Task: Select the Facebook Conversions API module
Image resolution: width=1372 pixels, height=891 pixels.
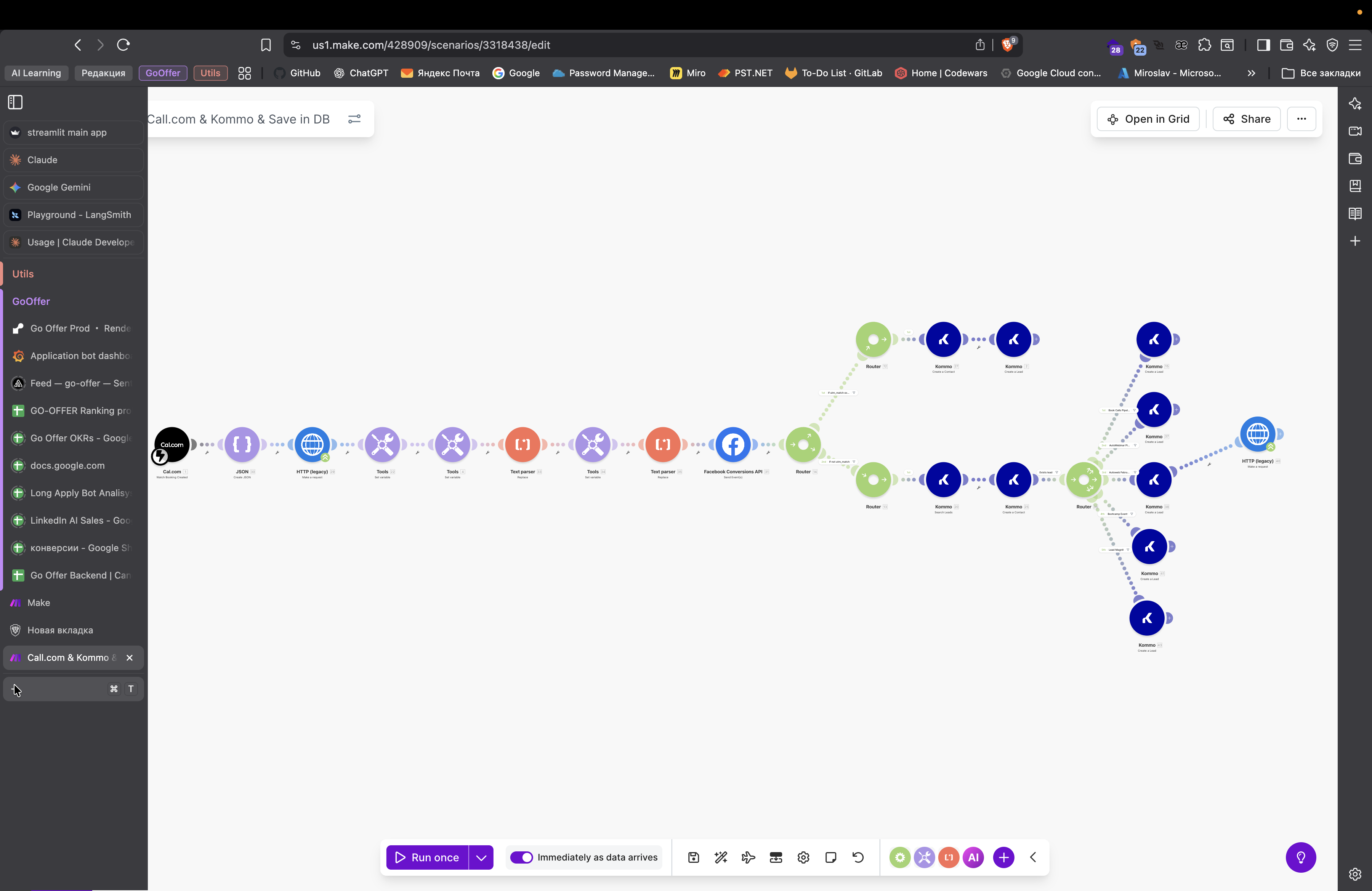Action: click(x=733, y=444)
